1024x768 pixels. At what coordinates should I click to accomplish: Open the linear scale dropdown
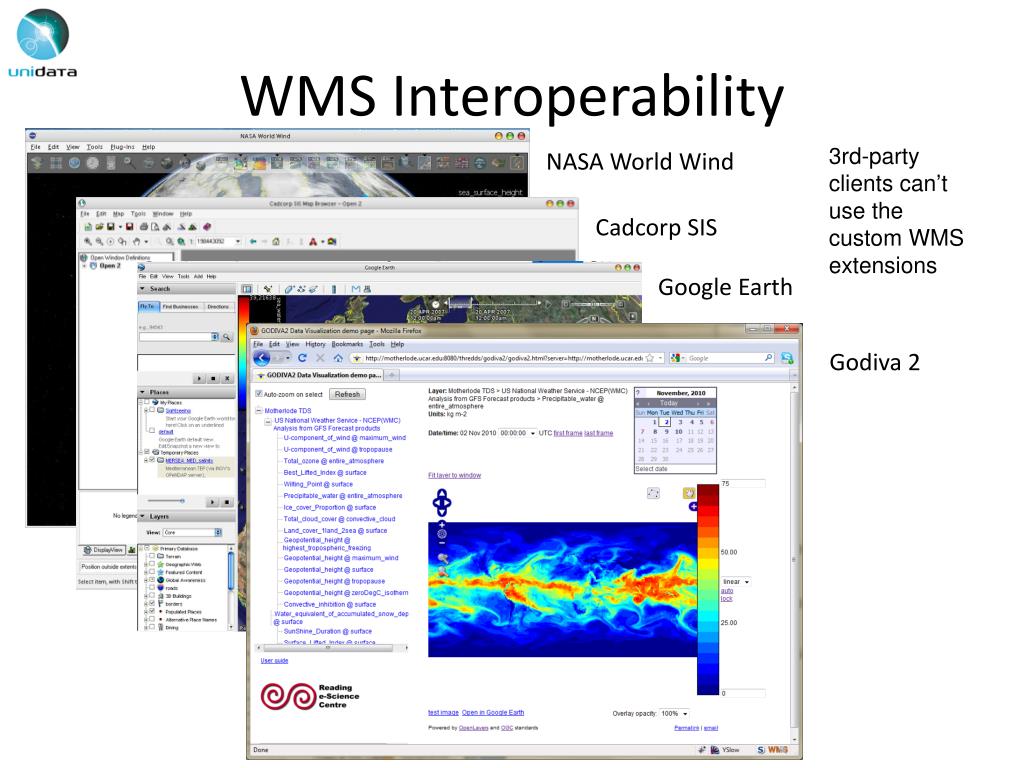click(x=735, y=581)
